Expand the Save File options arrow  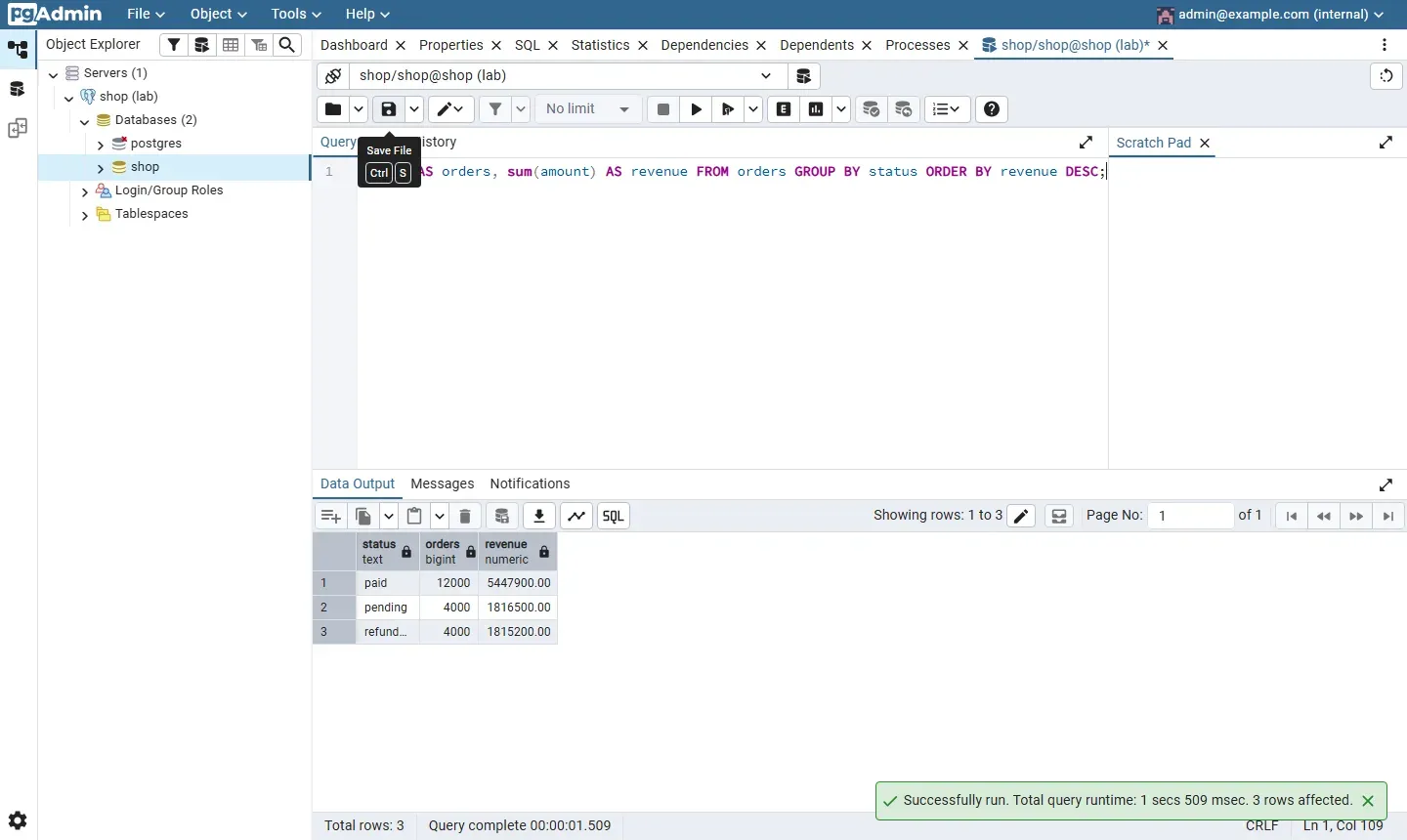(x=414, y=109)
